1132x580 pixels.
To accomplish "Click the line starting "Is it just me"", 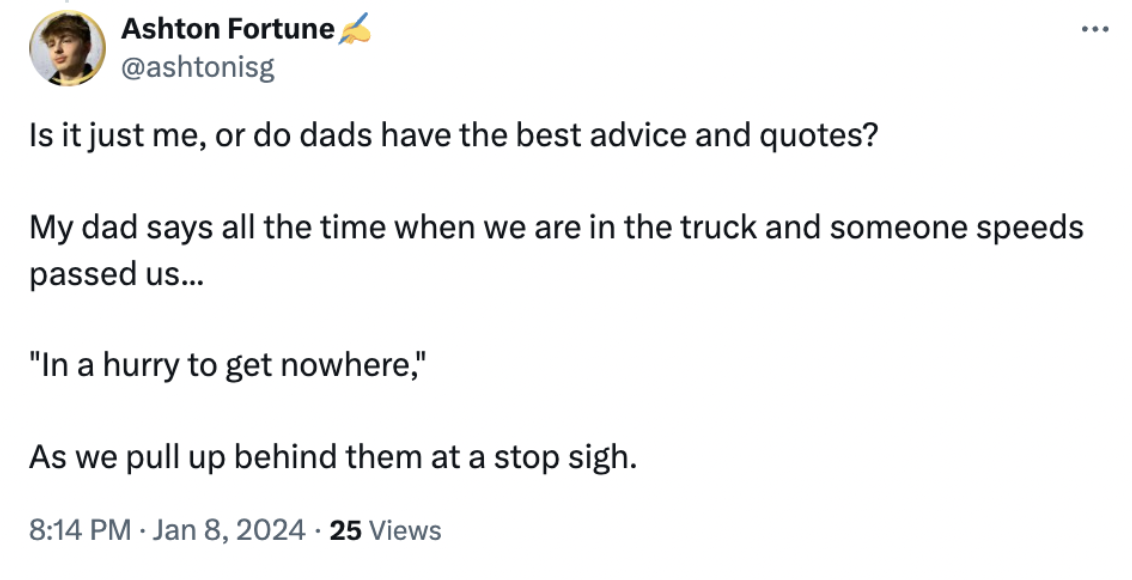I will pyautogui.click(x=453, y=135).
